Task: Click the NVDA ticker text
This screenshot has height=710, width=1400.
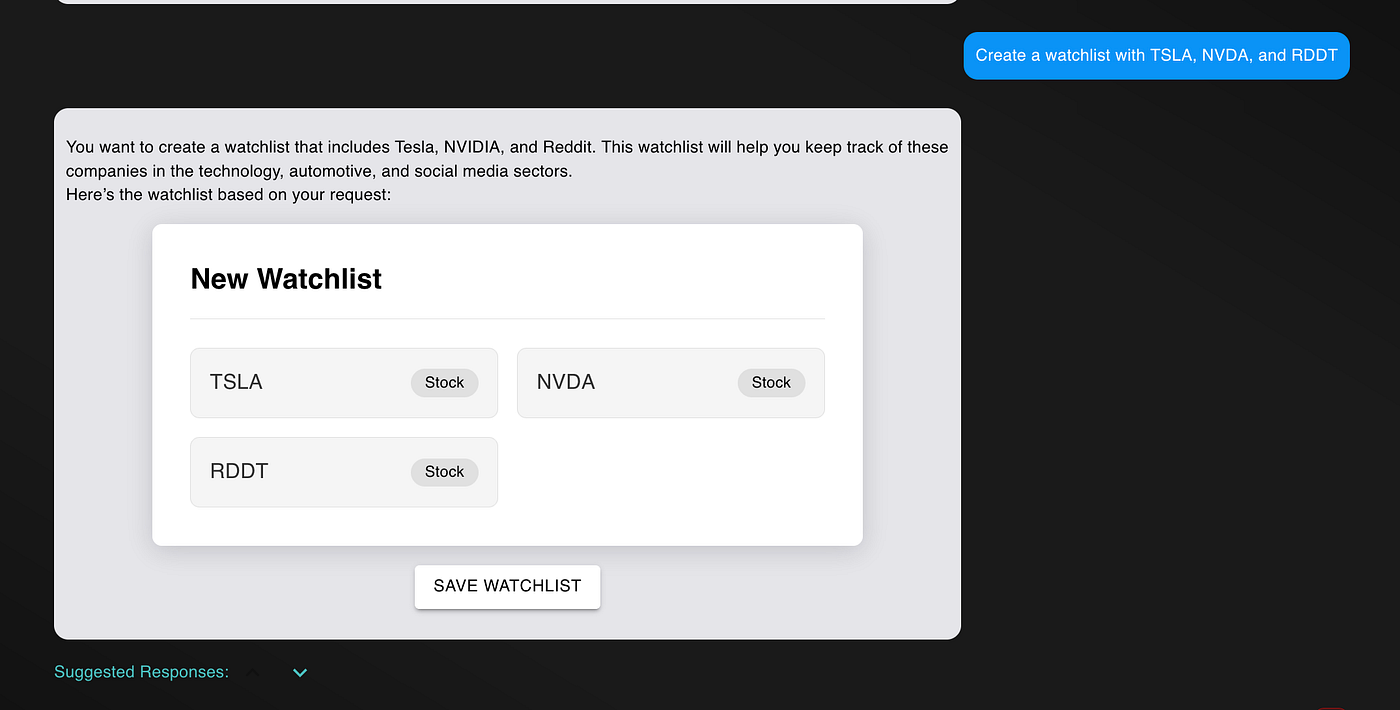Action: 566,382
